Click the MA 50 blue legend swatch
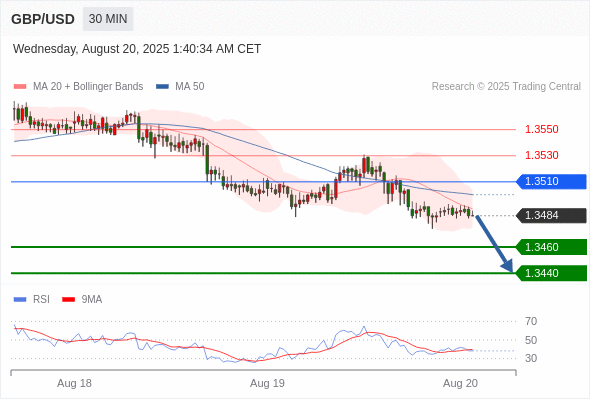The image size is (590, 400). pos(162,87)
